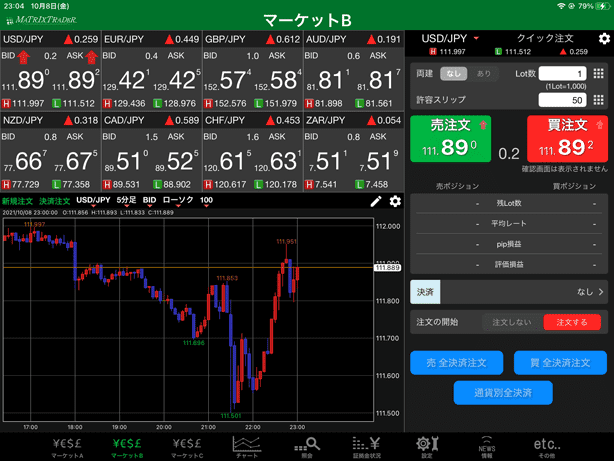Image resolution: width=614 pixels, height=461 pixels.
Task: Click 通貨別全決済 button
Action: pos(503,392)
